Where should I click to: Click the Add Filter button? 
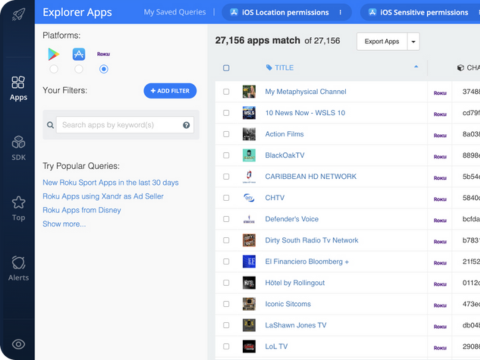click(x=170, y=91)
